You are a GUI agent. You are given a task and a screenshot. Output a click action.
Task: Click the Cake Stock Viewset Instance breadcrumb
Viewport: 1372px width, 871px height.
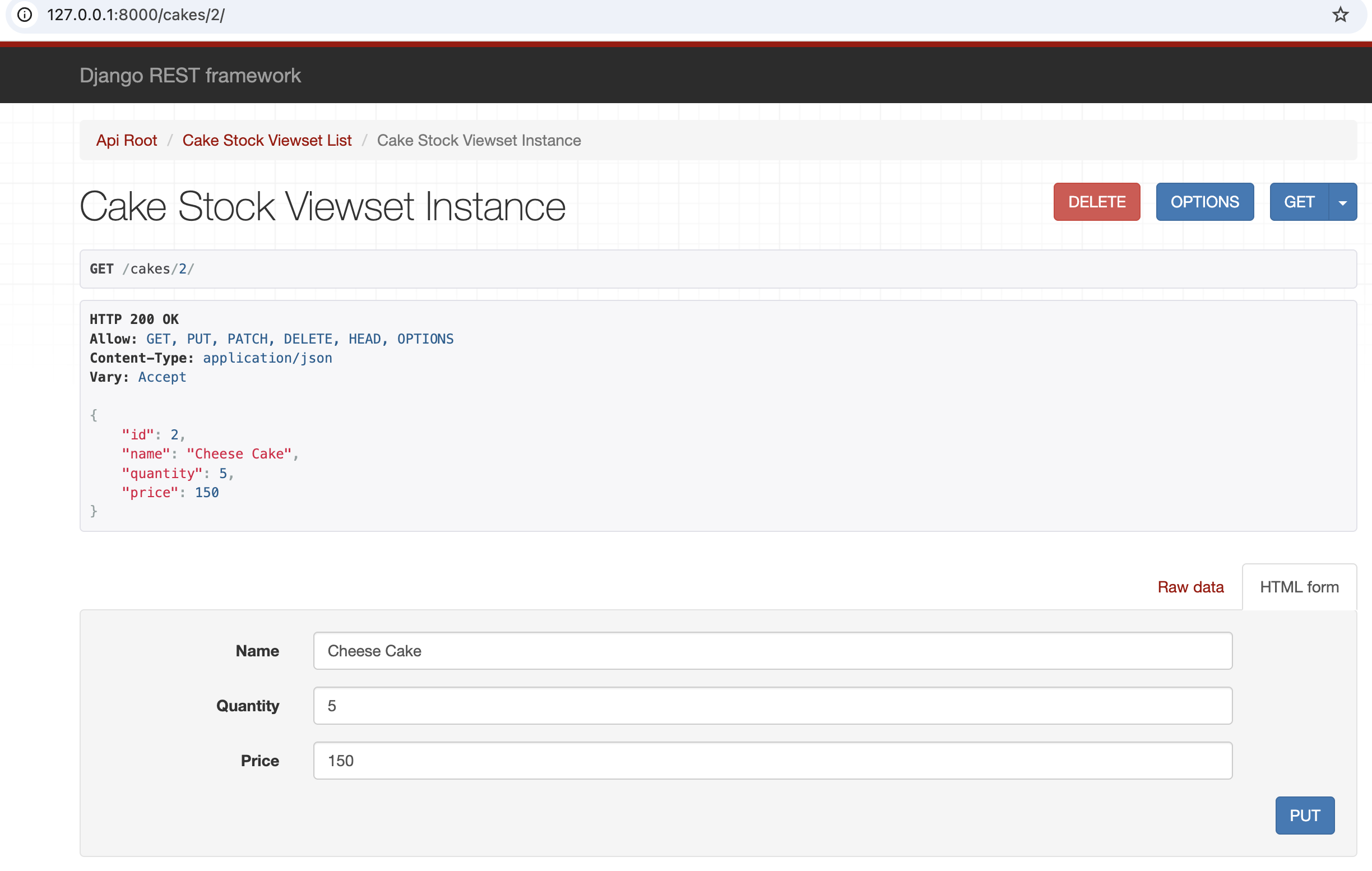click(x=479, y=140)
